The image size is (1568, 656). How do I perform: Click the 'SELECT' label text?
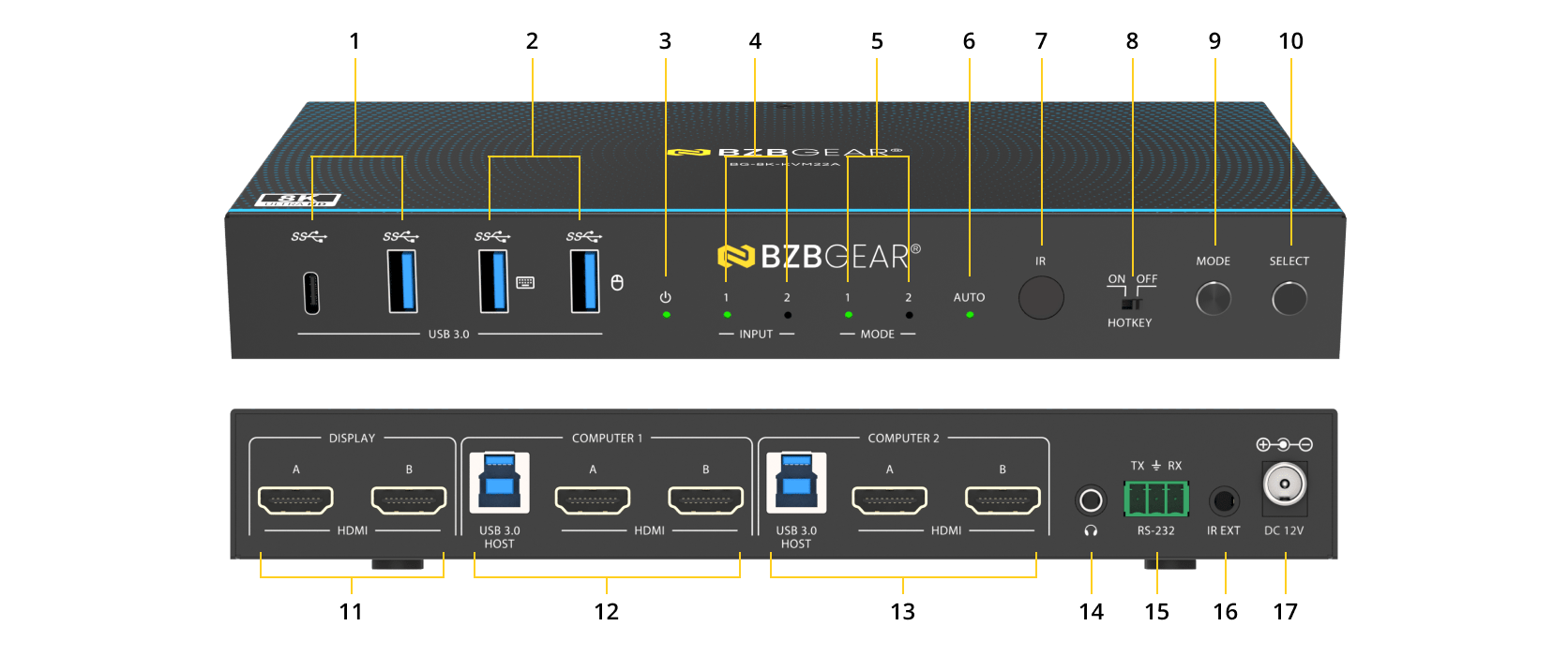[x=1289, y=261]
